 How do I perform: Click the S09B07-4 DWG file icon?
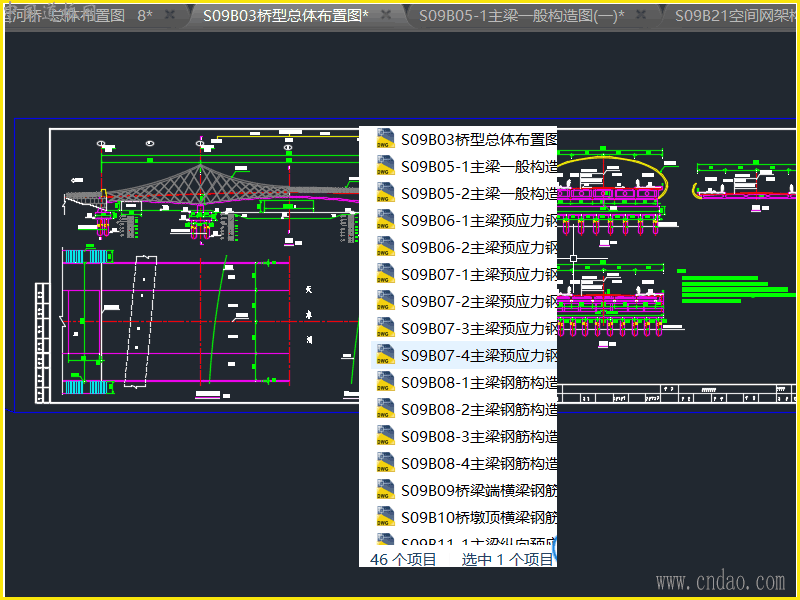coord(385,355)
